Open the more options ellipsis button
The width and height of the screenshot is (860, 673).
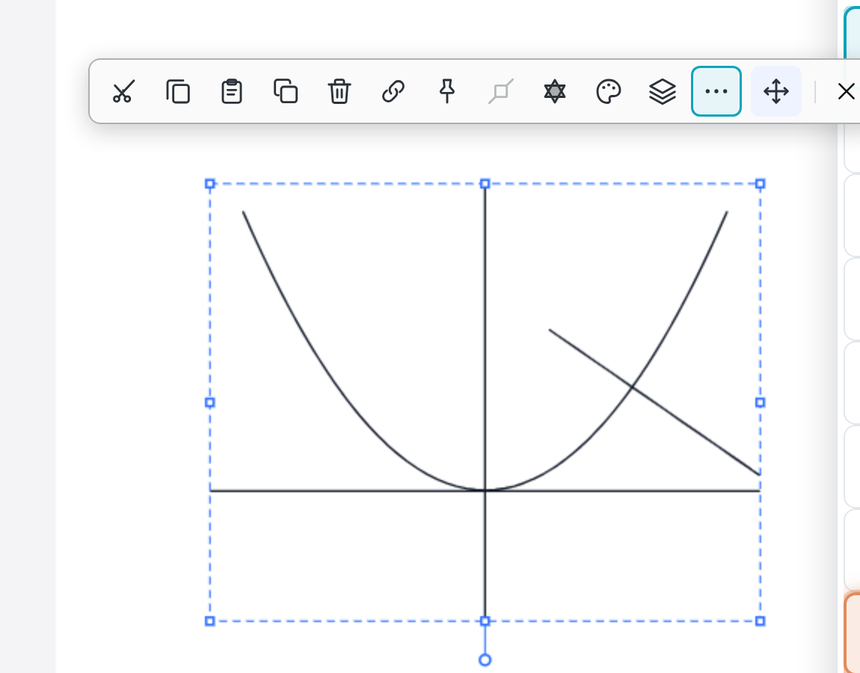click(716, 92)
